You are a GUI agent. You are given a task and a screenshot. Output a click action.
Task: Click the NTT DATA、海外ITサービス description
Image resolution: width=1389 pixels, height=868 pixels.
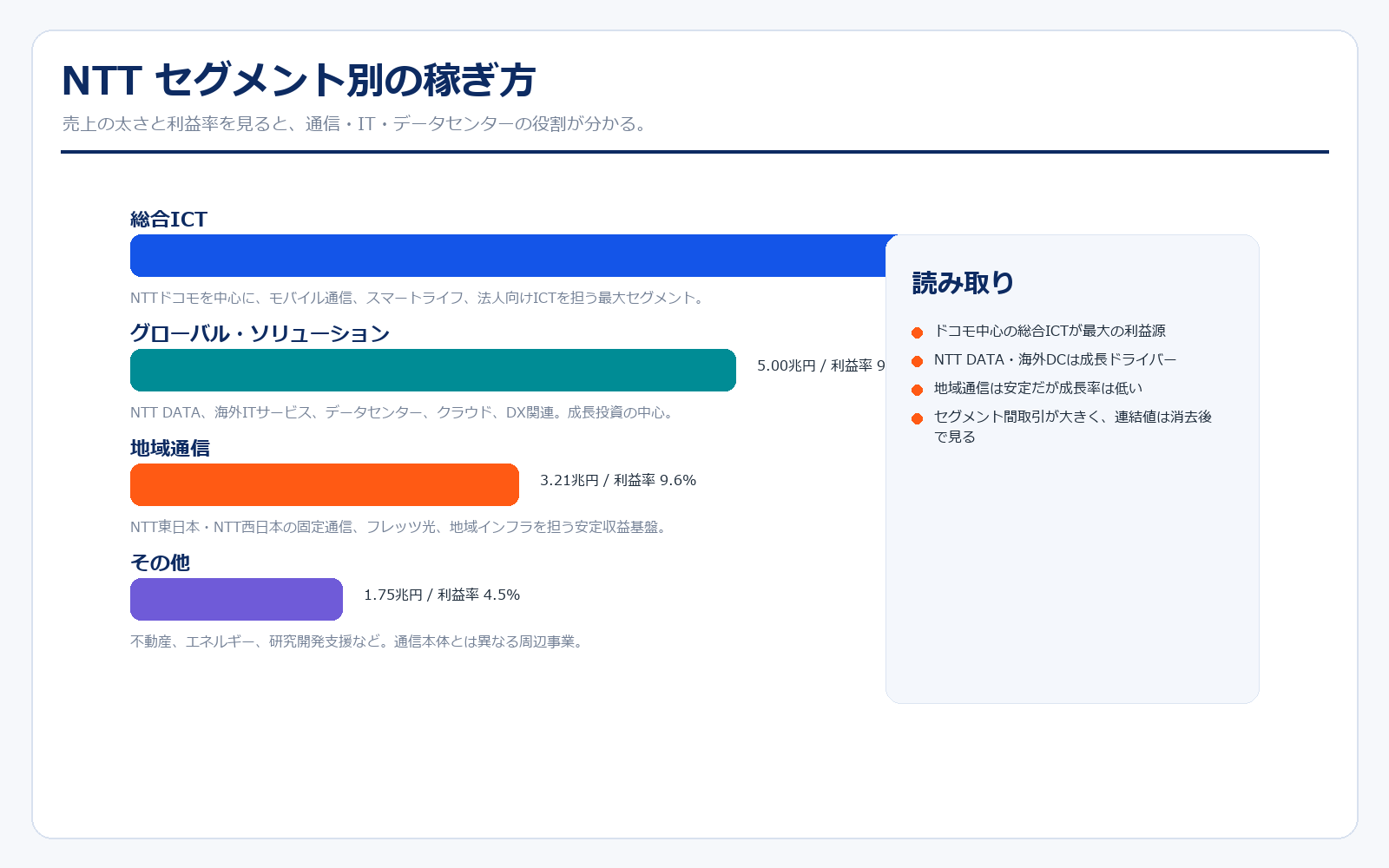404,412
